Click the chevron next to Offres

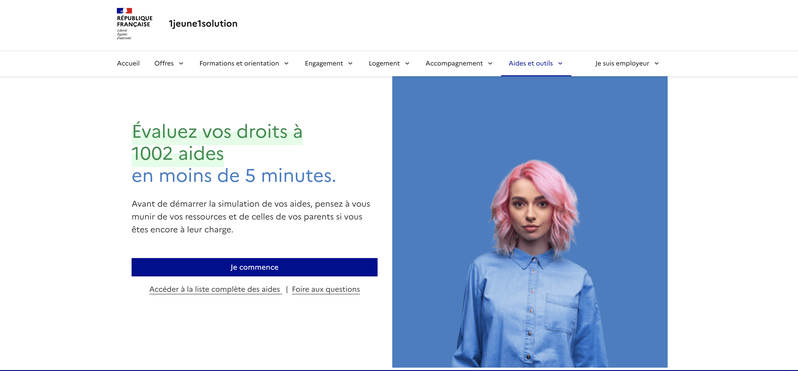(x=181, y=64)
